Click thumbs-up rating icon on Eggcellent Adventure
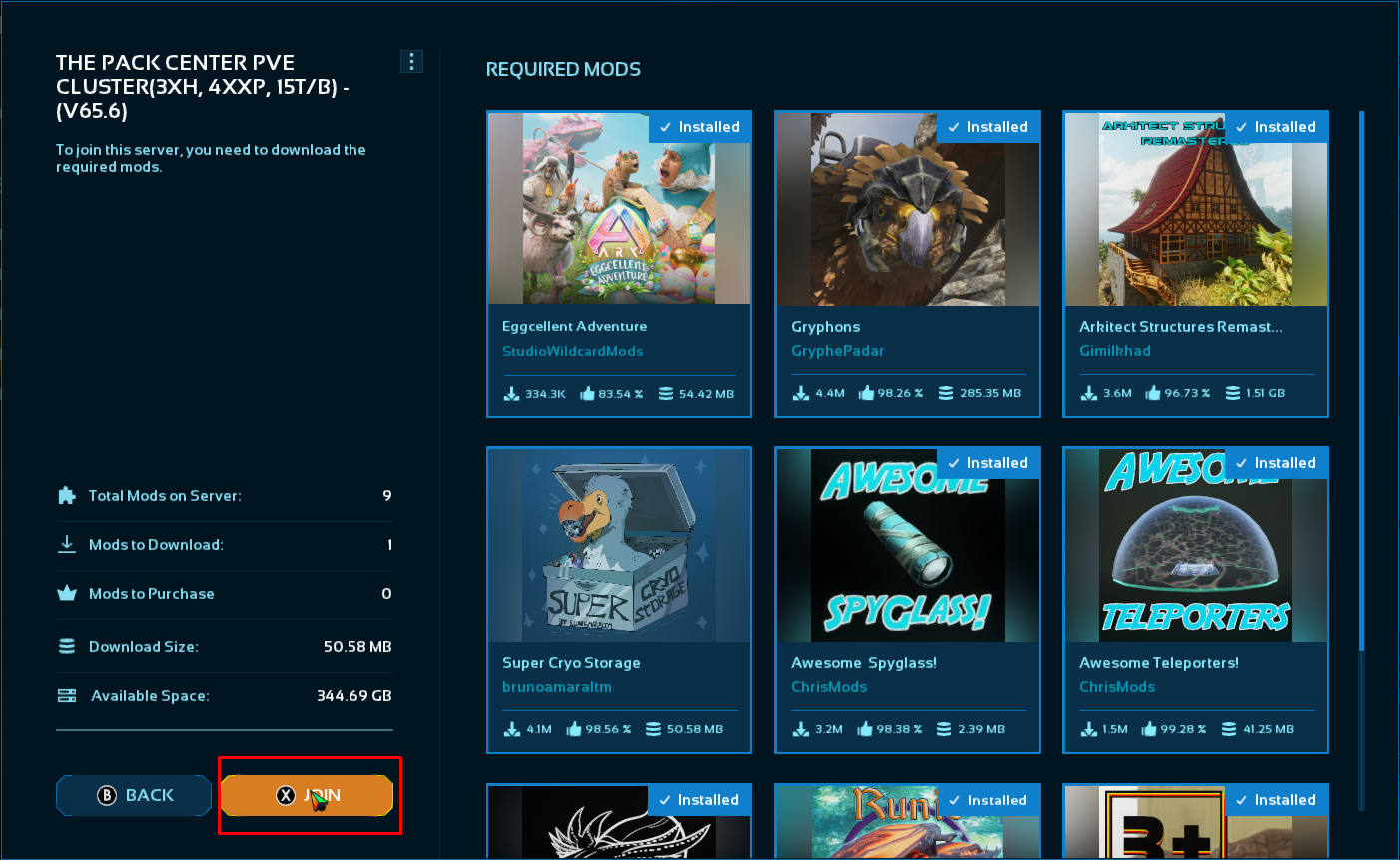Image resolution: width=1400 pixels, height=860 pixels. 587,393
